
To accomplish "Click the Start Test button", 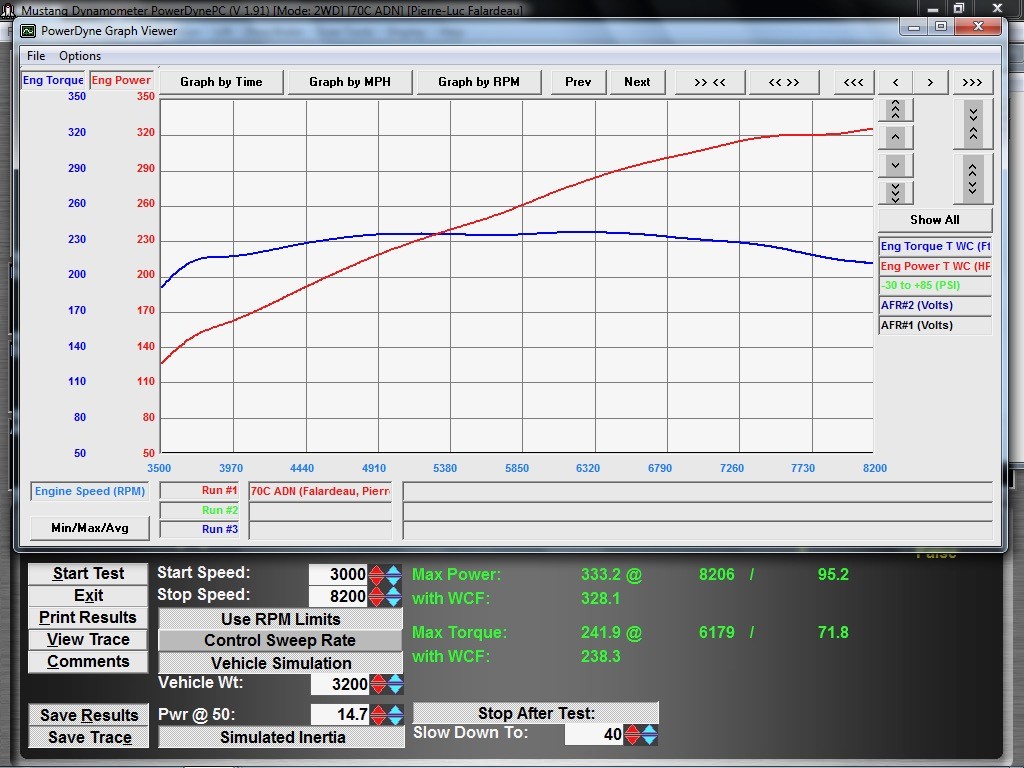I will tap(88, 573).
